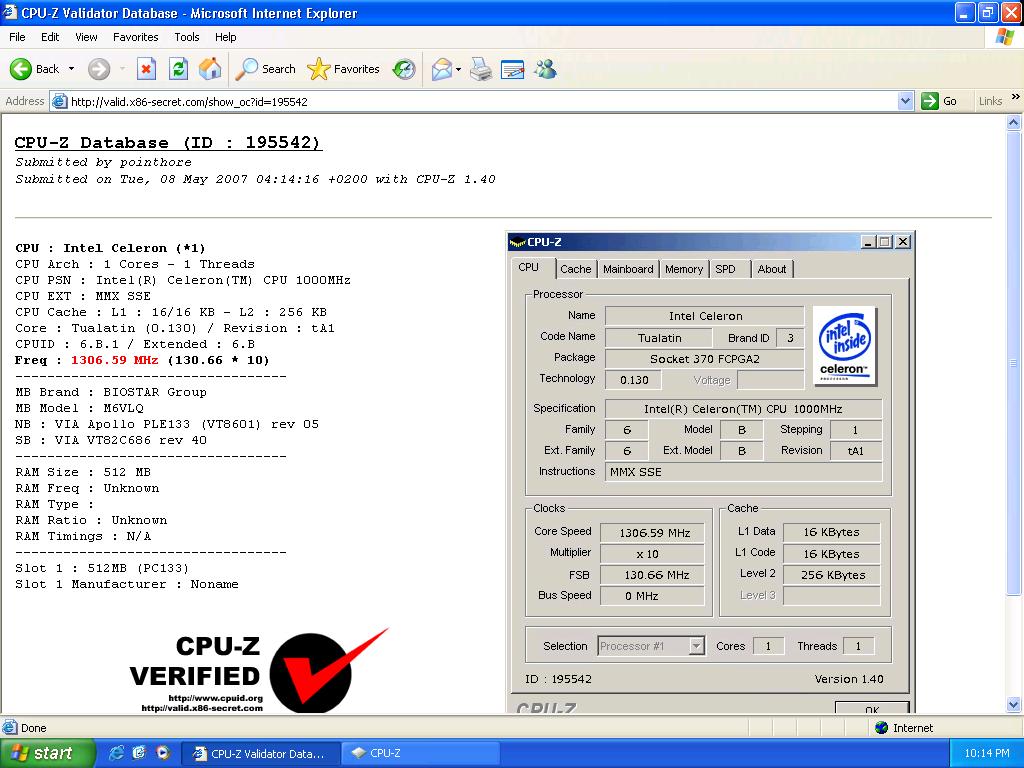Open Windows Media Player Quick Launch icon
Screen dimensions: 1024x768
pos(163,753)
